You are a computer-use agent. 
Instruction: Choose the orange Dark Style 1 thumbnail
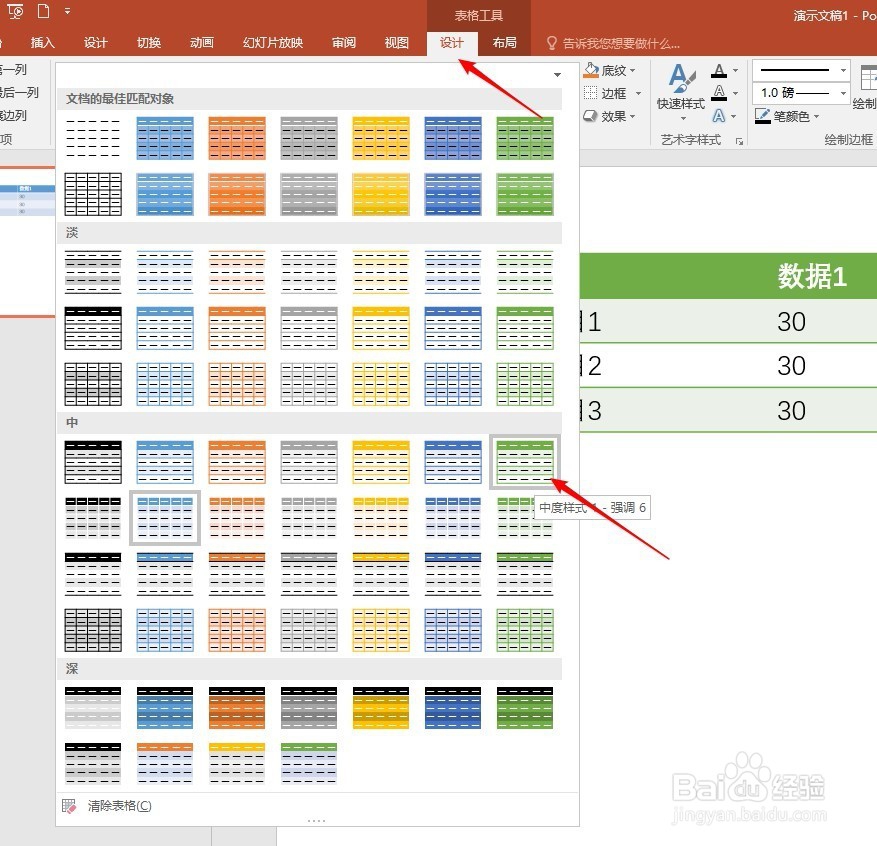click(x=237, y=708)
